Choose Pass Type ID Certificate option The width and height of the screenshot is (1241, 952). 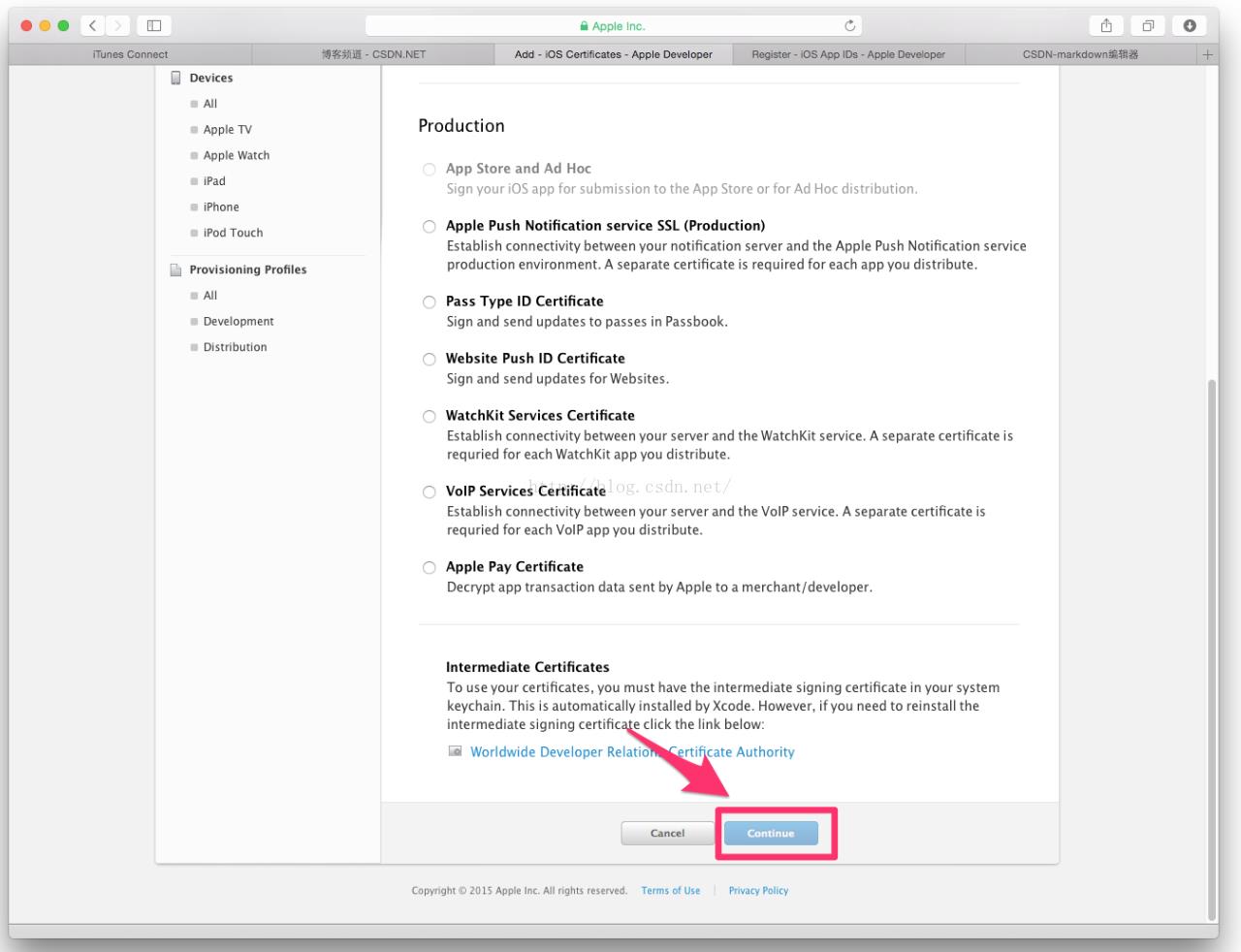coord(429,302)
